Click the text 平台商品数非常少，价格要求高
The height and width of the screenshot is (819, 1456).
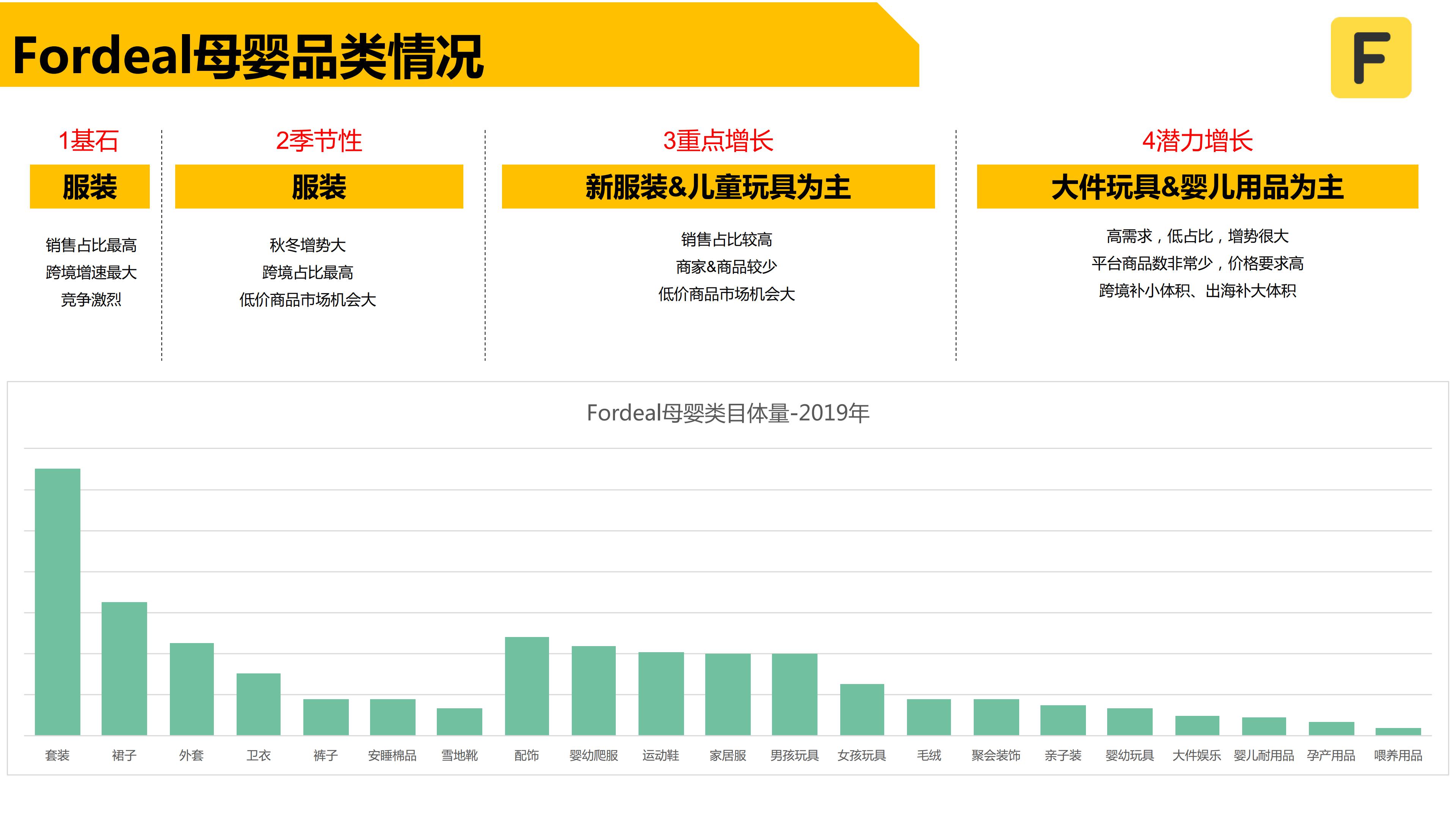[x=1197, y=264]
